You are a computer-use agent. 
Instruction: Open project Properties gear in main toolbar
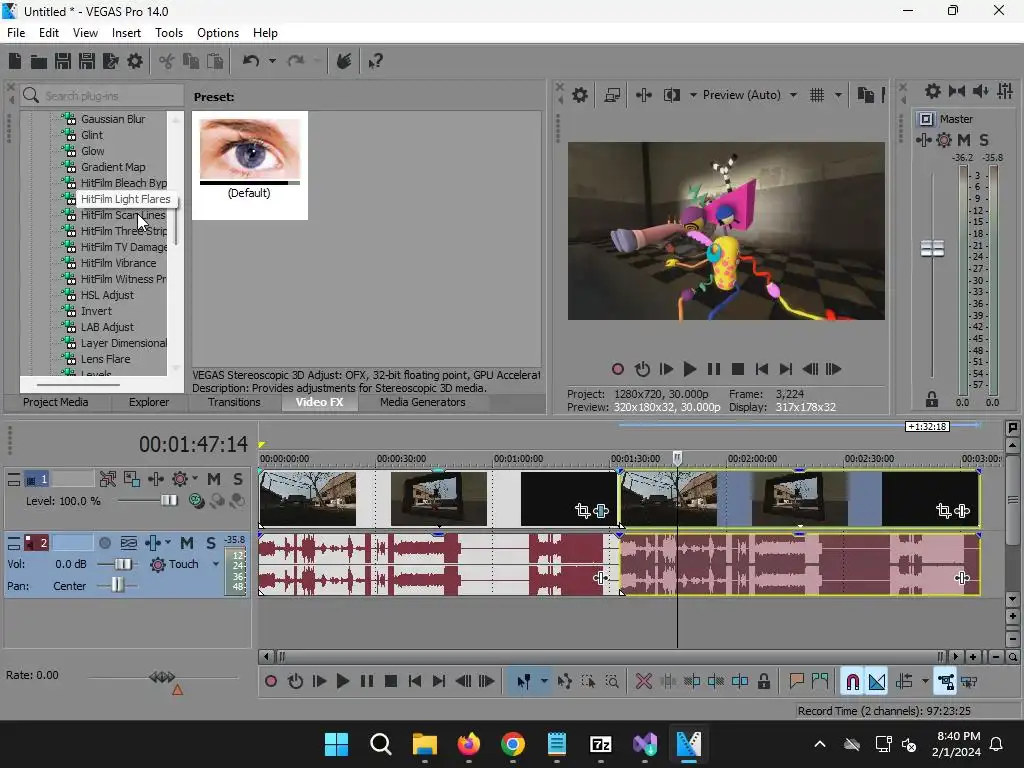point(135,61)
